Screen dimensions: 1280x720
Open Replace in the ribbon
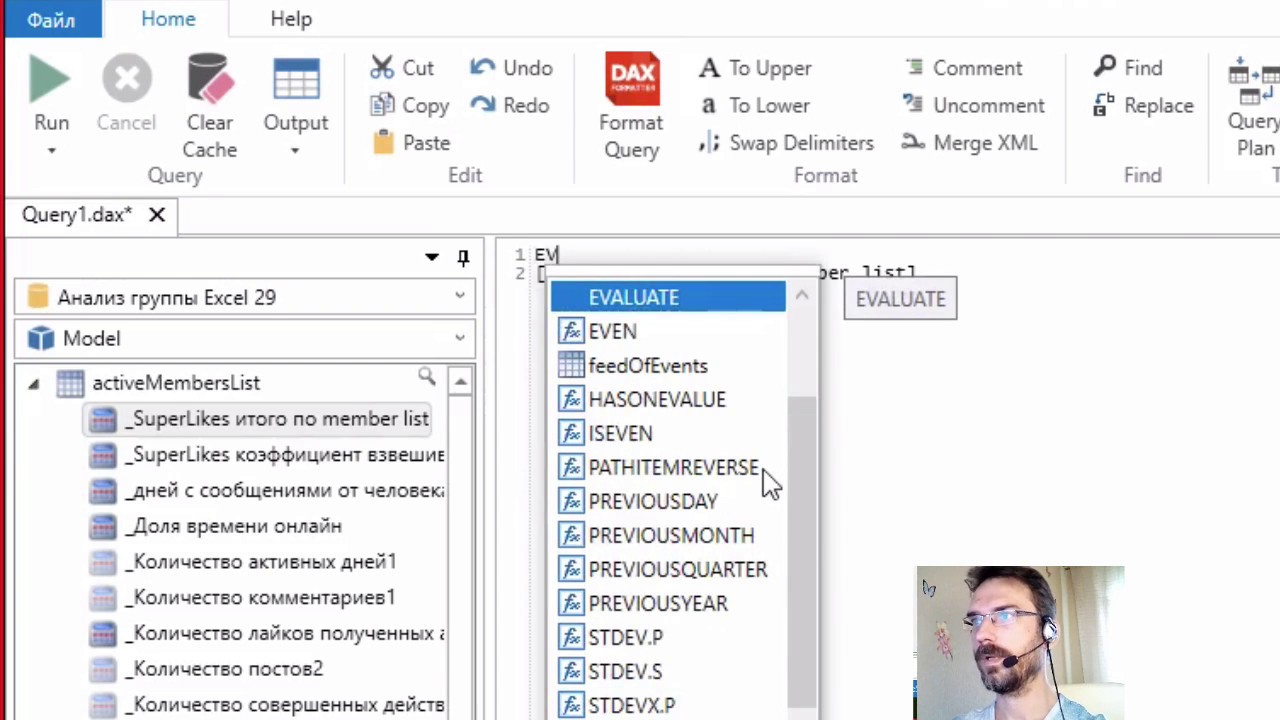1143,105
